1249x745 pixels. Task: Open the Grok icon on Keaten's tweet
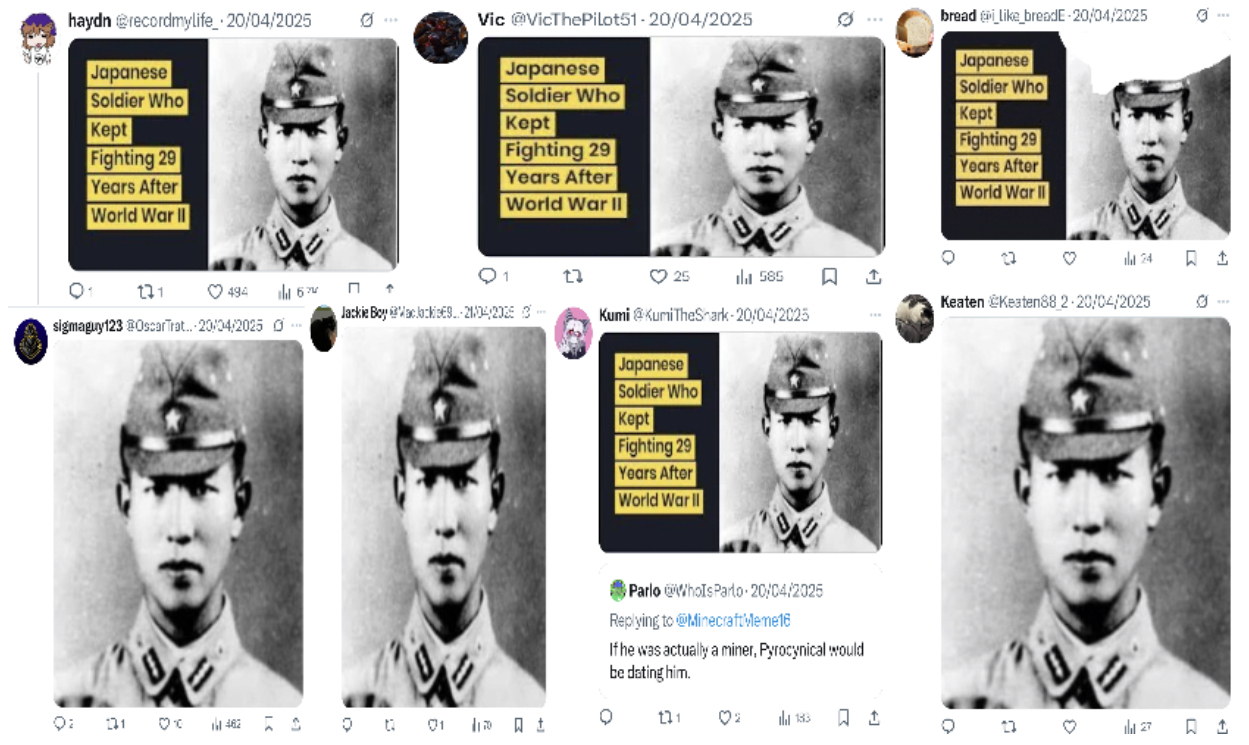coord(1201,302)
